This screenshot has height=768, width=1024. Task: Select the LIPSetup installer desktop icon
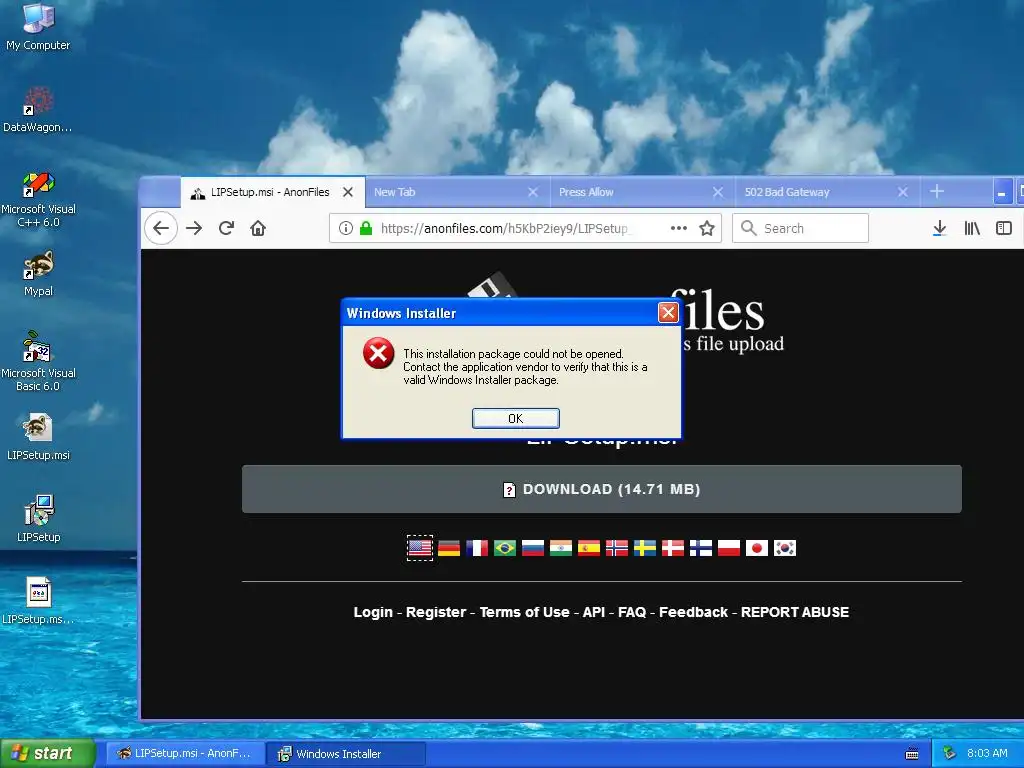pos(39,519)
